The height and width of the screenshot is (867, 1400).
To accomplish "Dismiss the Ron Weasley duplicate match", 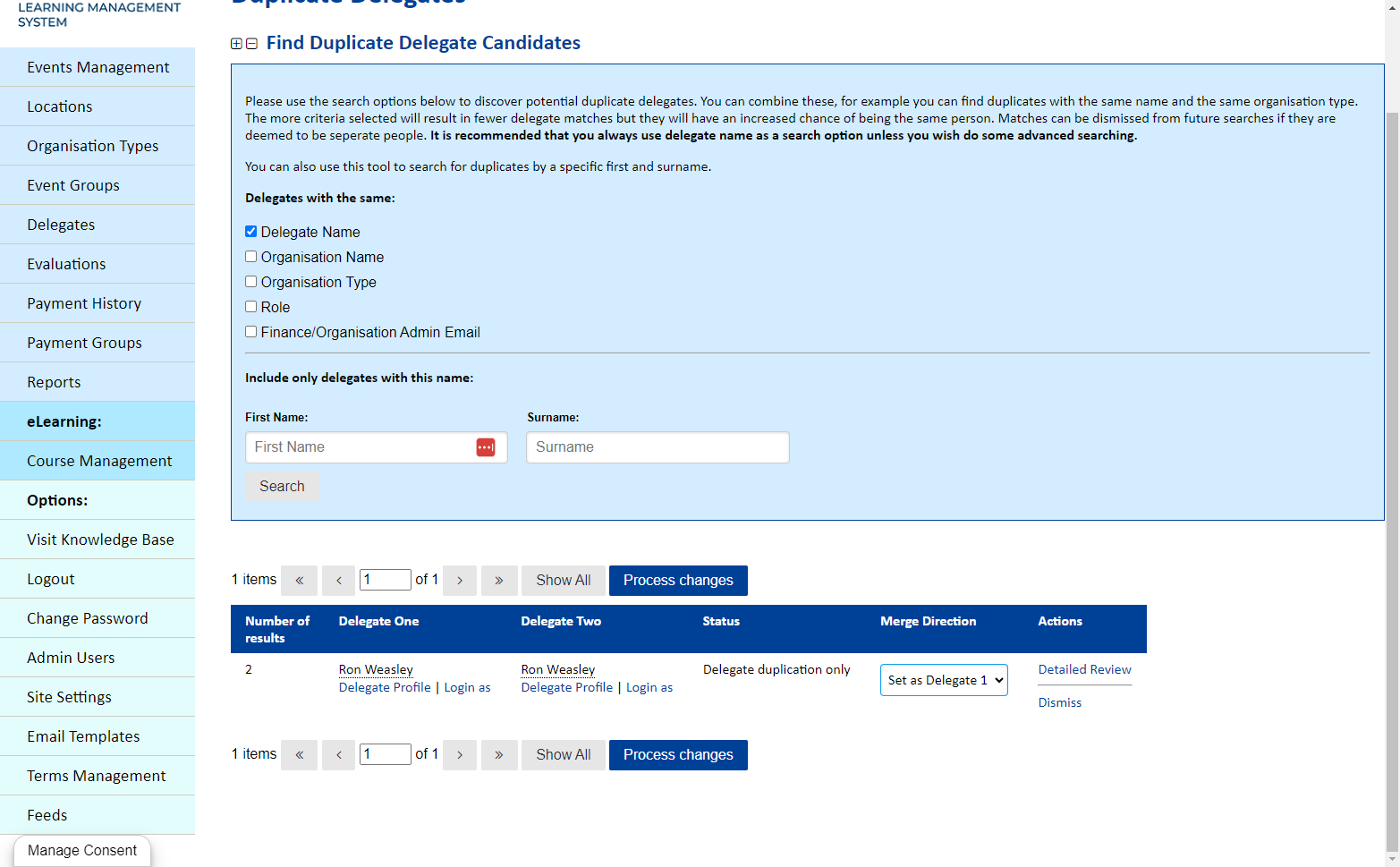I will tap(1059, 702).
